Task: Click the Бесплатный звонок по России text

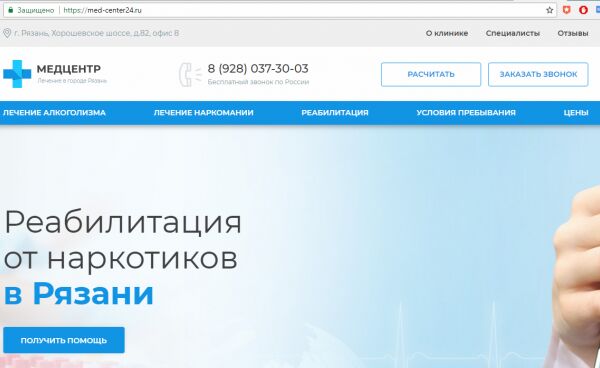Action: point(258,82)
